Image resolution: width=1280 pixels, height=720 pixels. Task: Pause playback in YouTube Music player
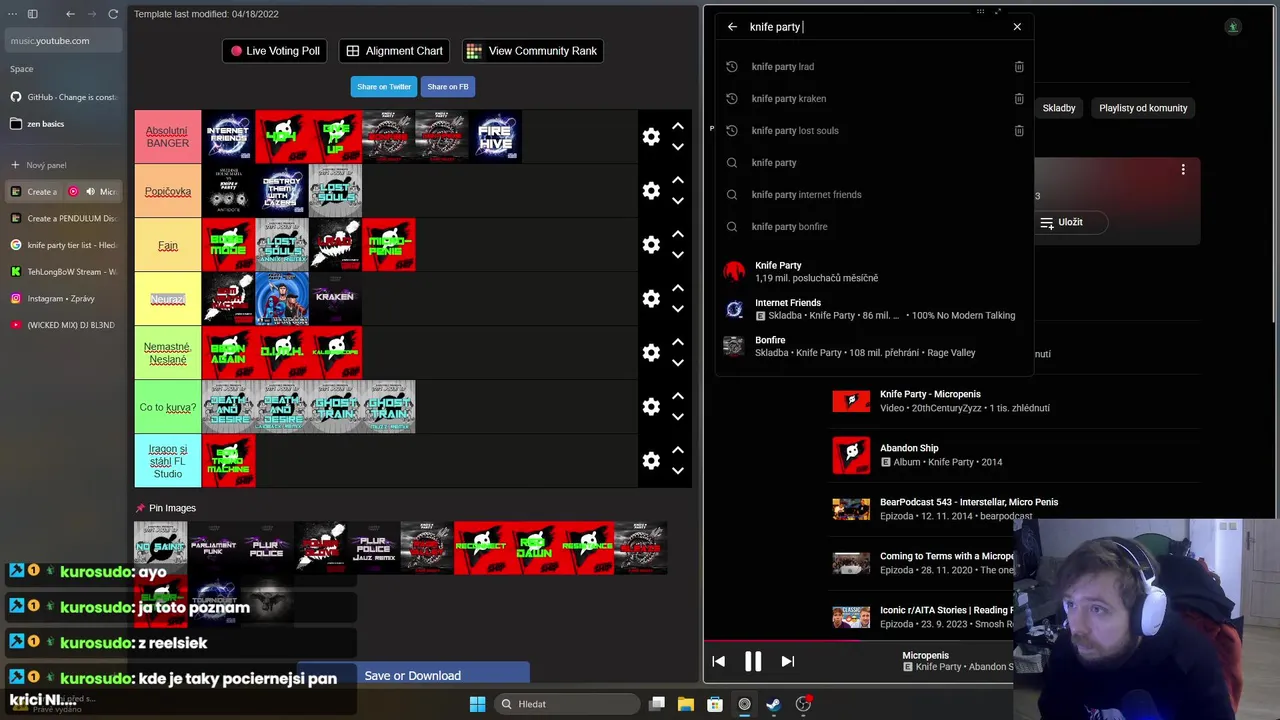click(753, 661)
